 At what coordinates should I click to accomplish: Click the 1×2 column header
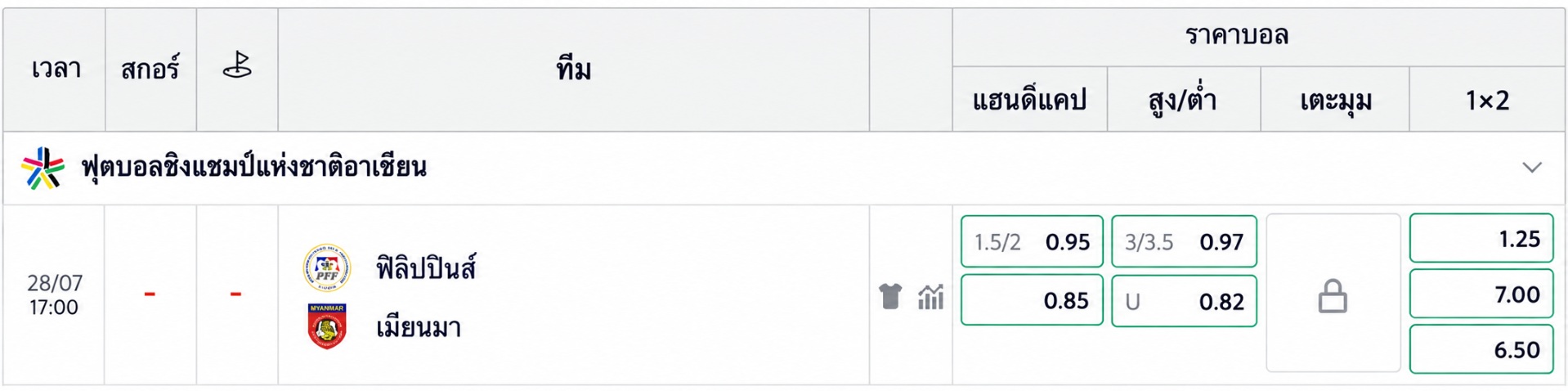(1487, 100)
